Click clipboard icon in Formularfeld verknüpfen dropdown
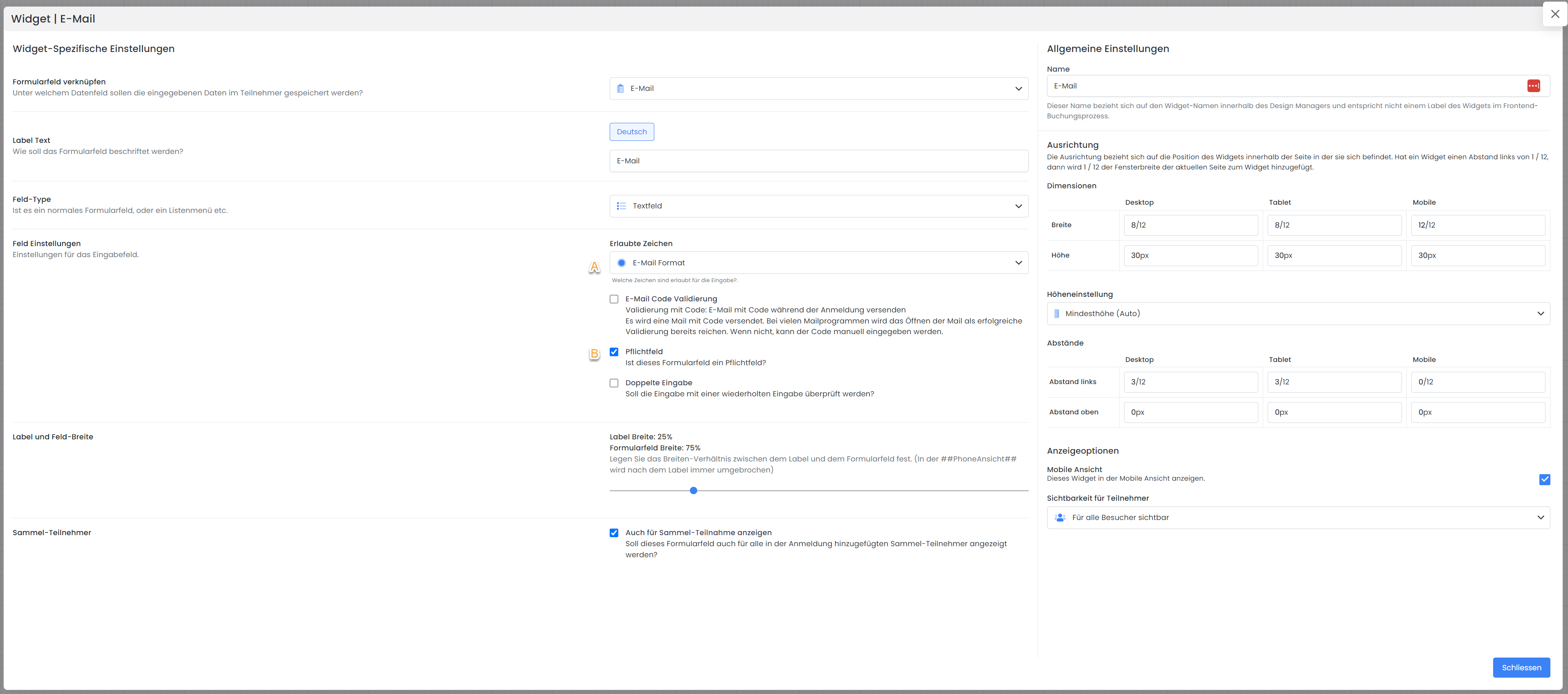1568x694 pixels. click(x=620, y=88)
